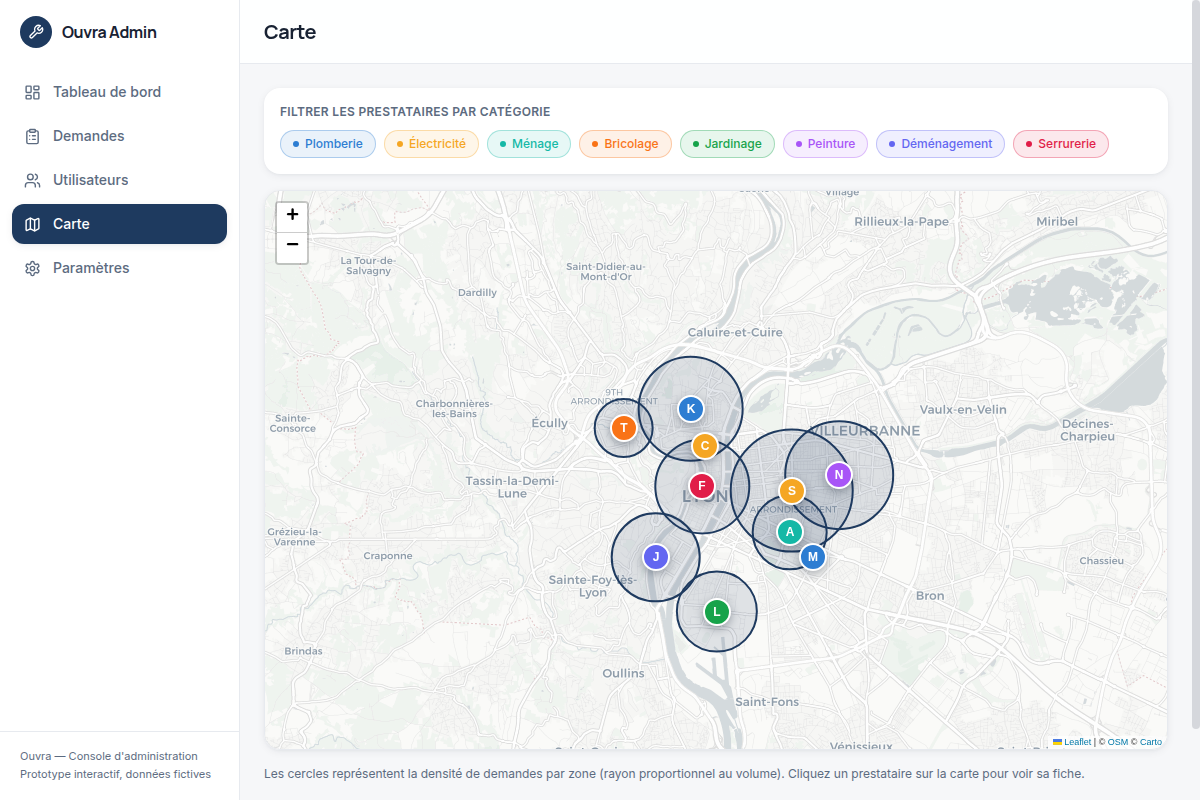The image size is (1200, 800).
Task: Click the Écully map label
Action: (549, 423)
